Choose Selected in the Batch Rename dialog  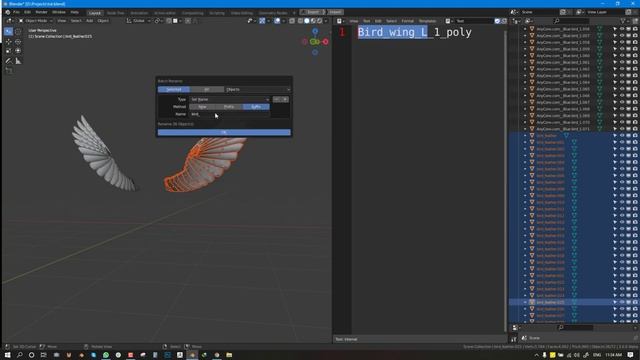tap(173, 89)
